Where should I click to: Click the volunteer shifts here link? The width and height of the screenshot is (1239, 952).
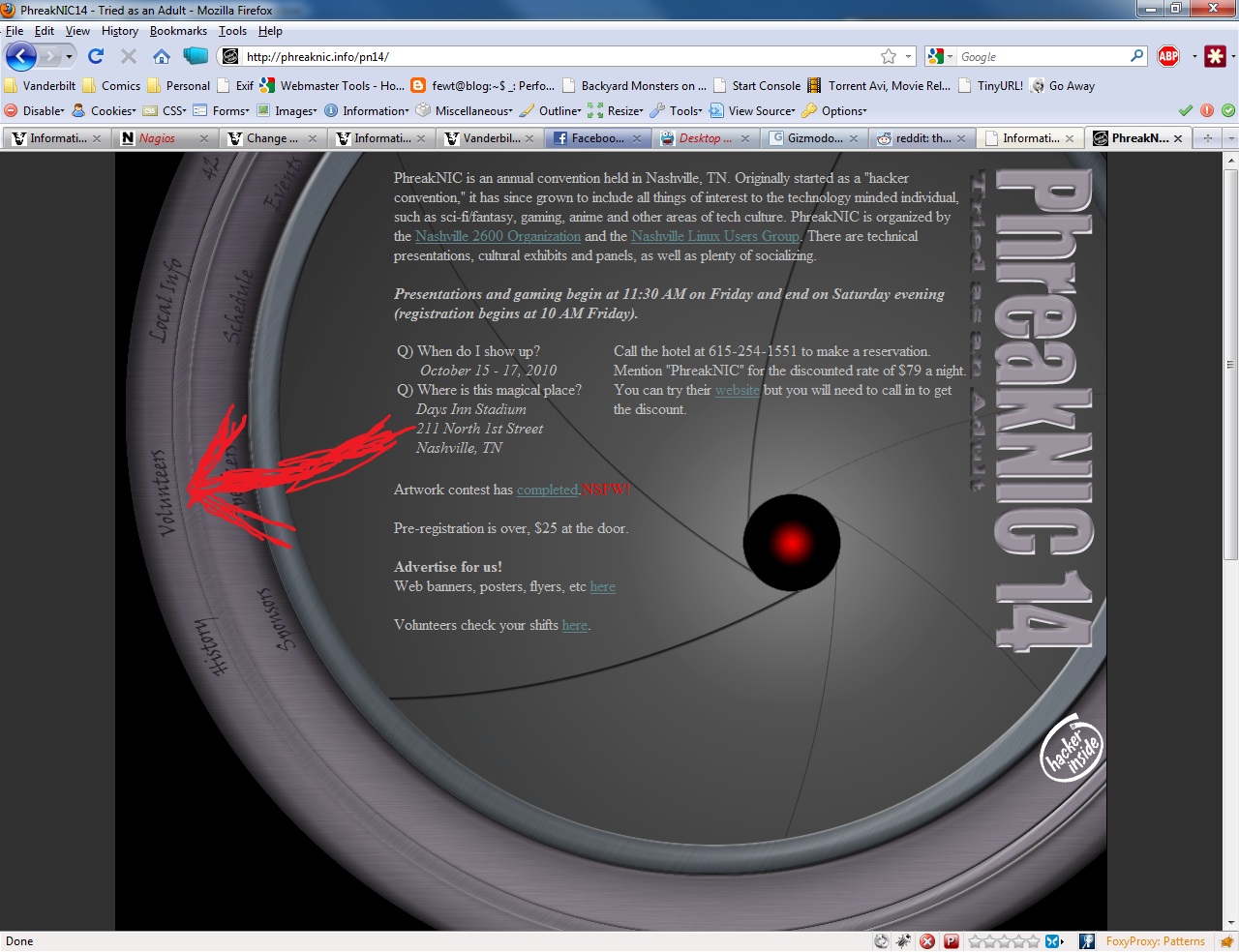(575, 625)
